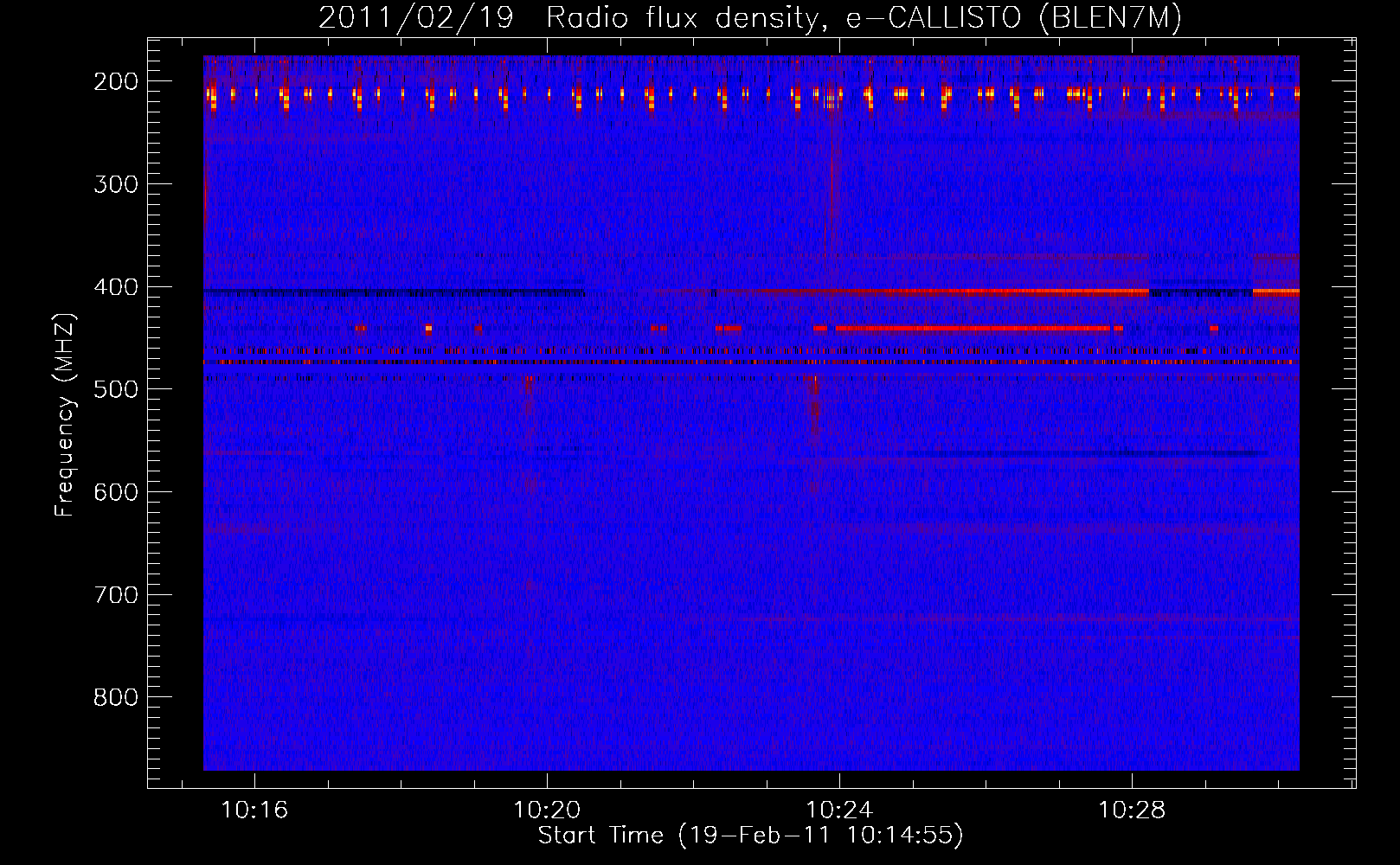Select the 800 frequency tick label
1400x865 pixels.
pos(115,697)
